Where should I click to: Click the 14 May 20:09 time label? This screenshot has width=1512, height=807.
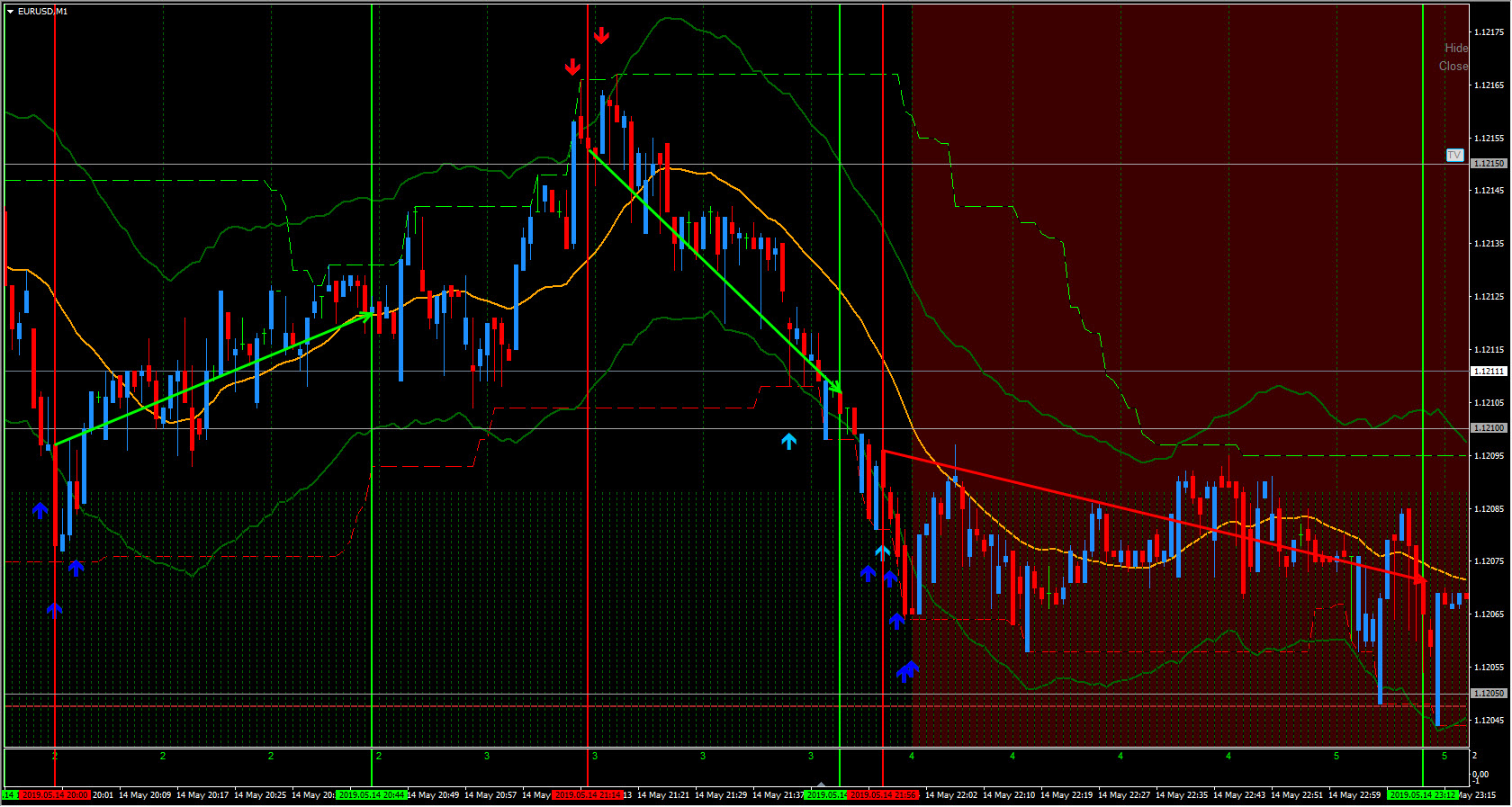click(x=145, y=795)
